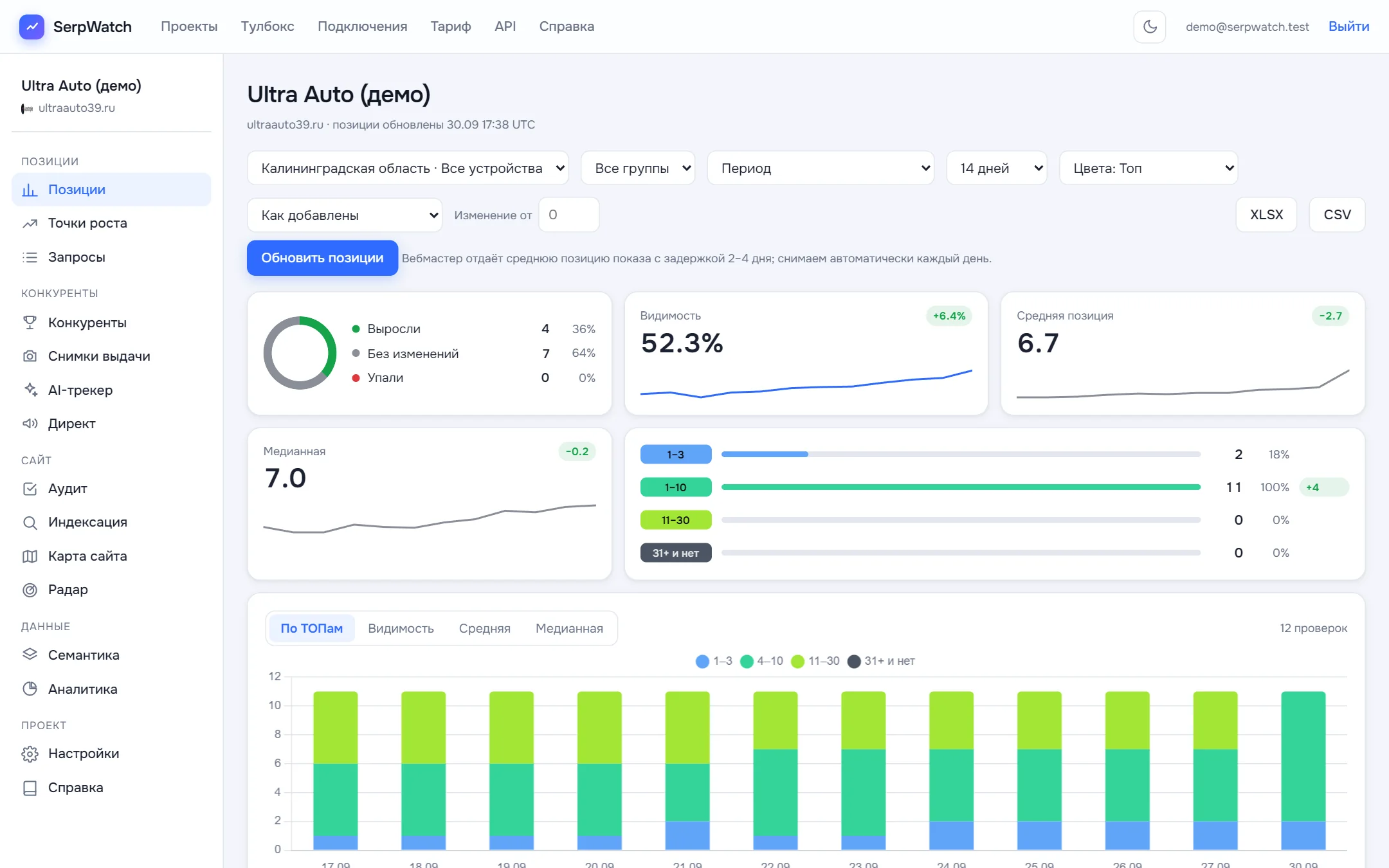Open the Все группы dropdown
Viewport: 1389px width, 868px height.
coord(638,168)
